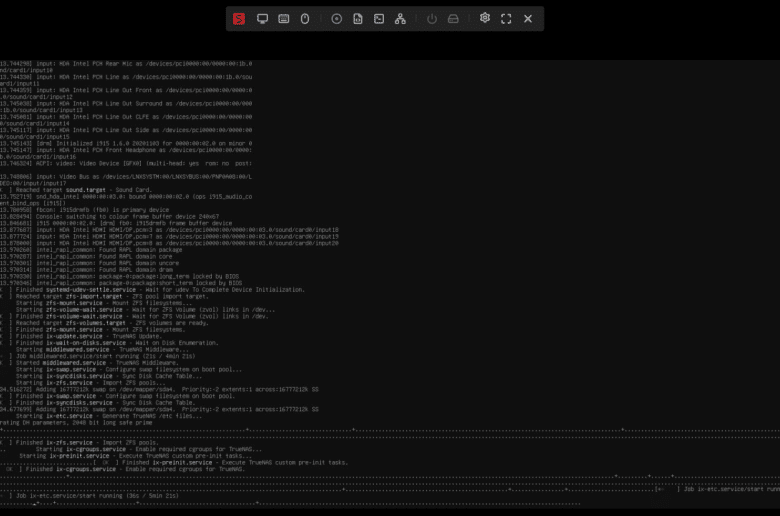
Task: Click the red Supermicro logo icon
Action: point(239,19)
